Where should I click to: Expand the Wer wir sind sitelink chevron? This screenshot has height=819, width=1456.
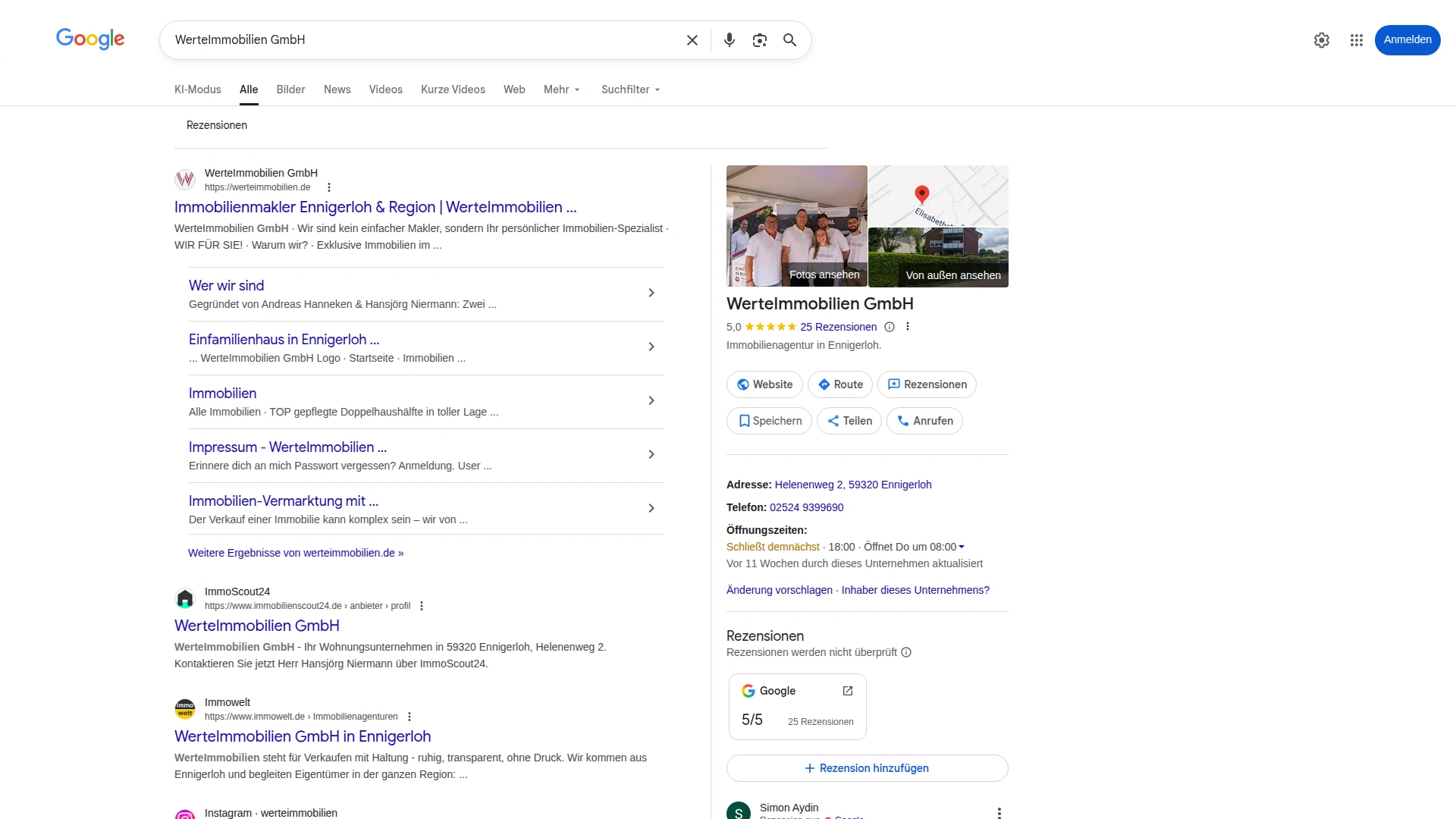point(651,293)
